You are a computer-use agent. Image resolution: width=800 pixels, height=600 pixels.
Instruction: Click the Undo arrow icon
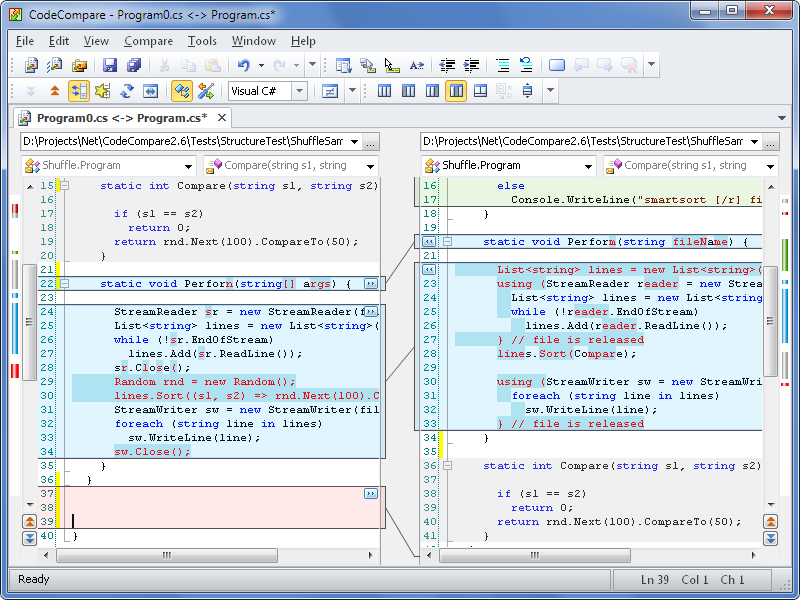coord(243,66)
